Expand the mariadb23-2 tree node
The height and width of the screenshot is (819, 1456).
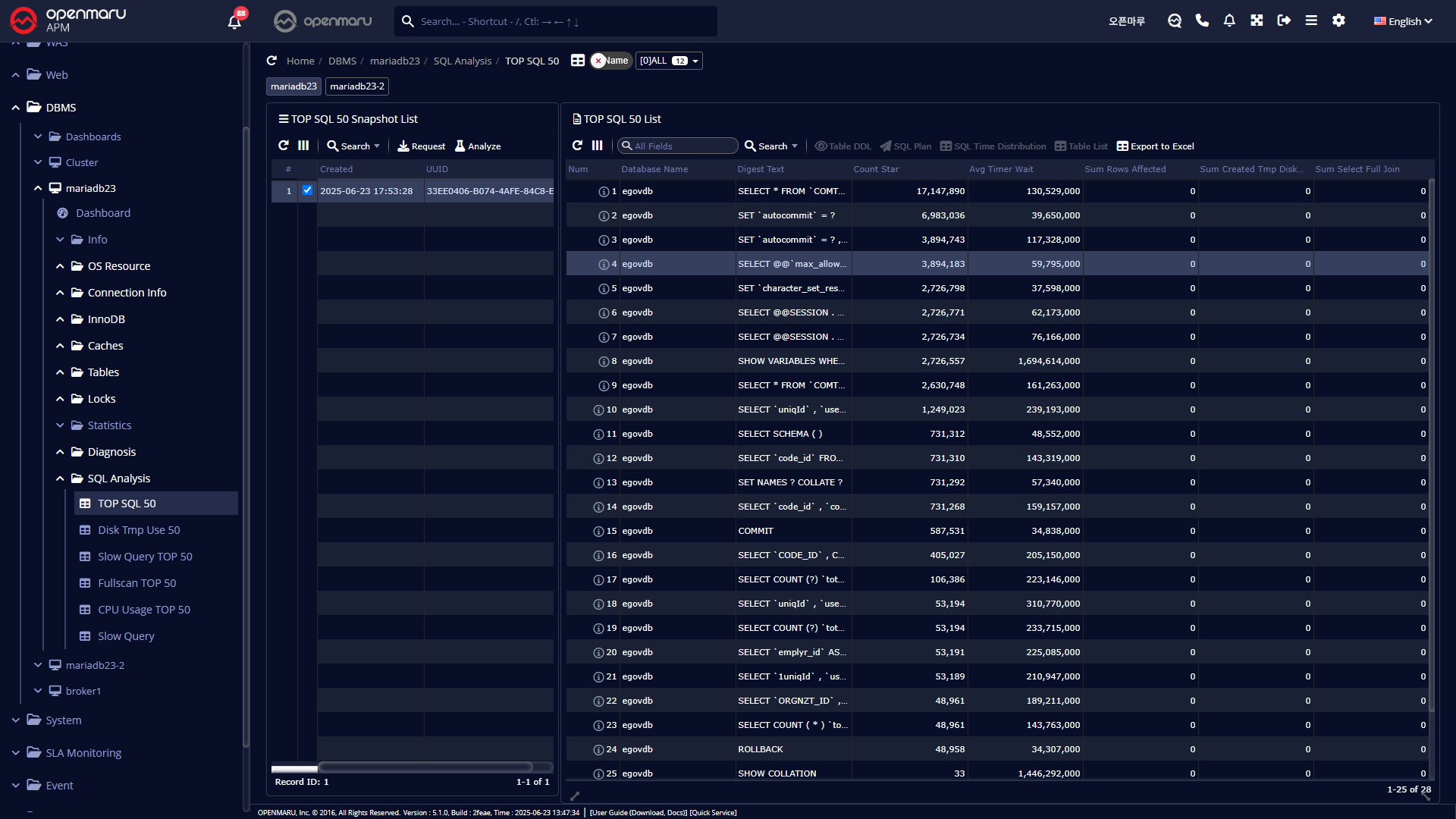[38, 665]
